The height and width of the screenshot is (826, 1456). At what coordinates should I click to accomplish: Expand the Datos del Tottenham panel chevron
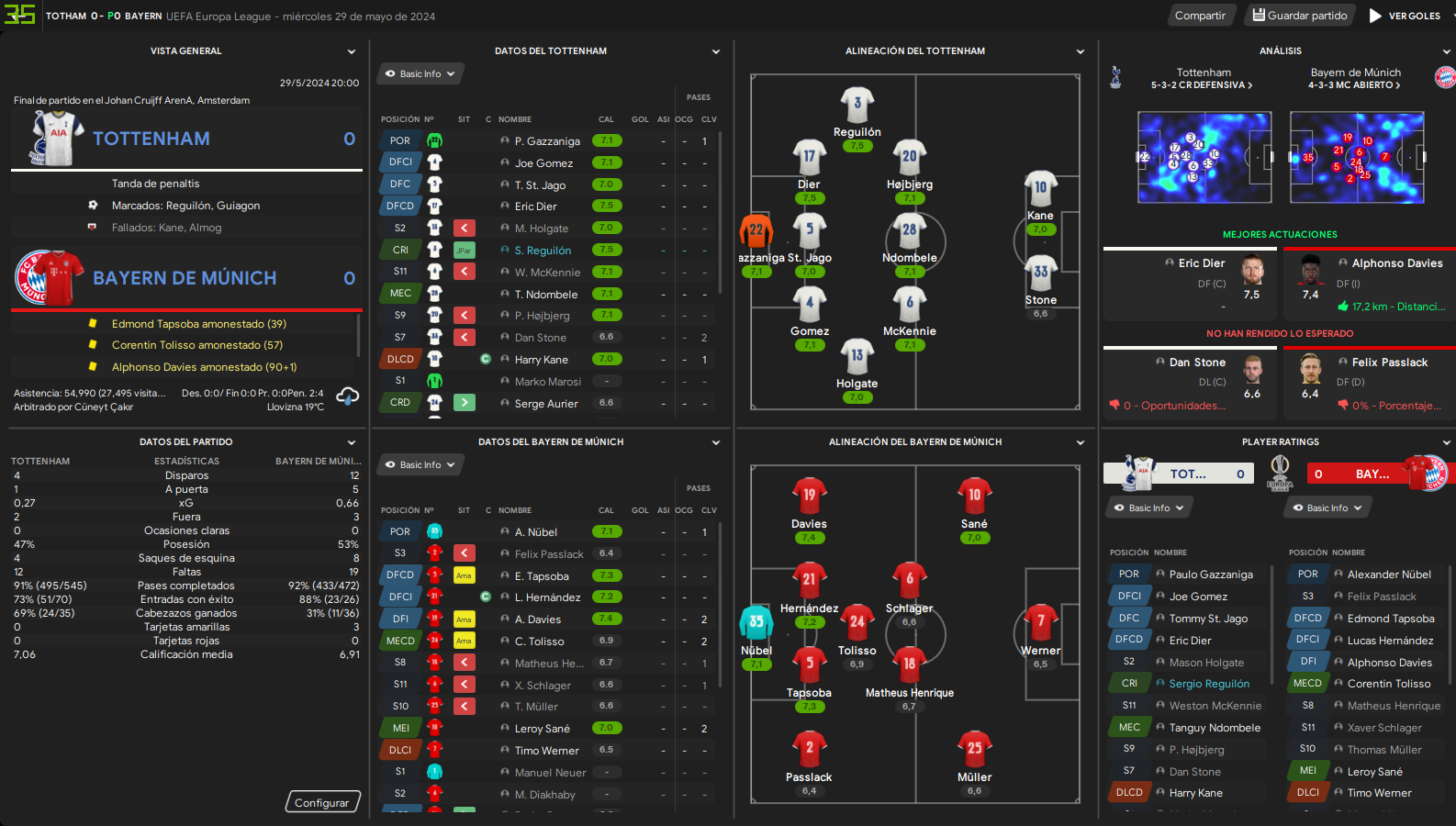coord(716,51)
